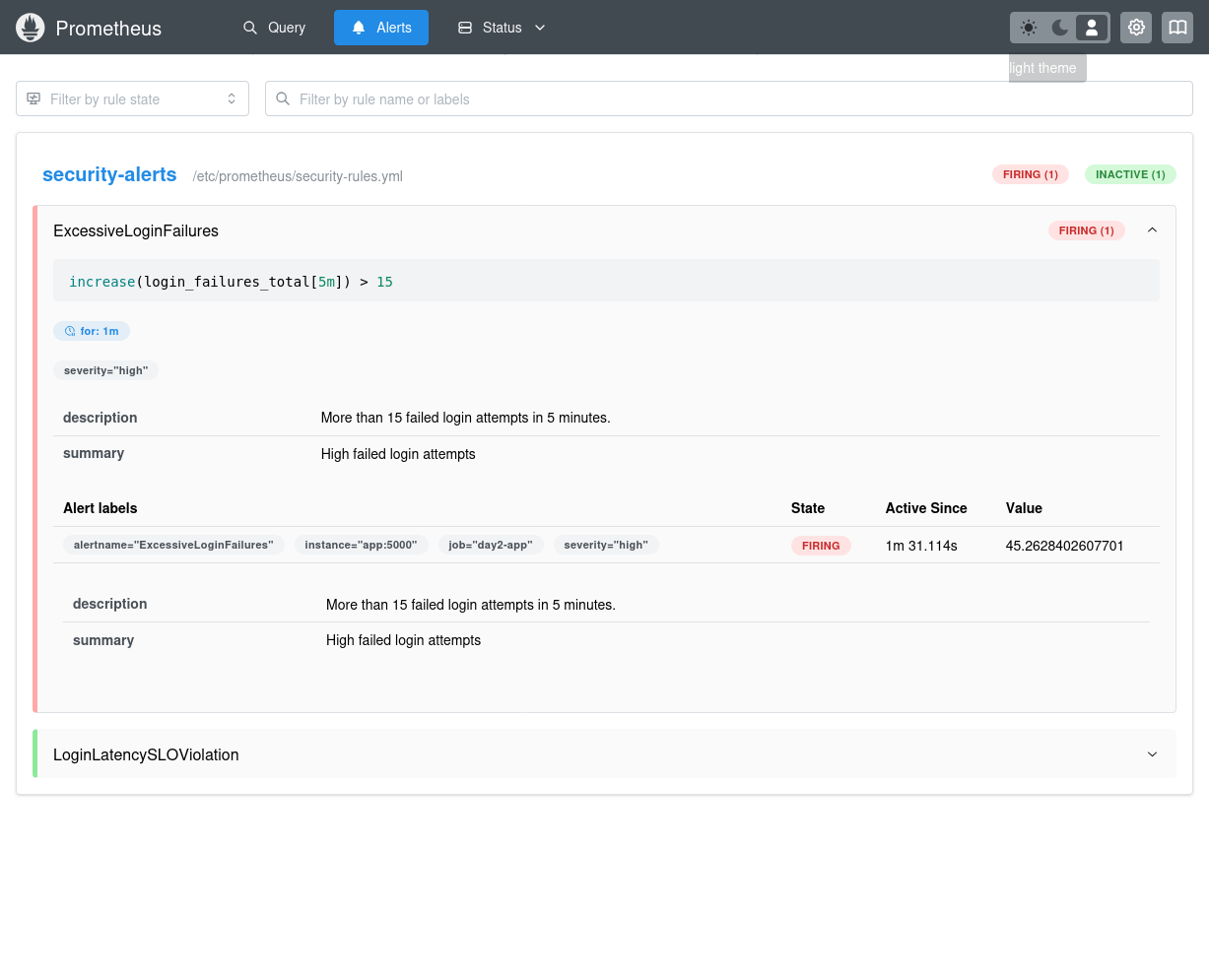Click the 'for: 1m' duration badge
The image size is (1209, 980).
point(92,331)
